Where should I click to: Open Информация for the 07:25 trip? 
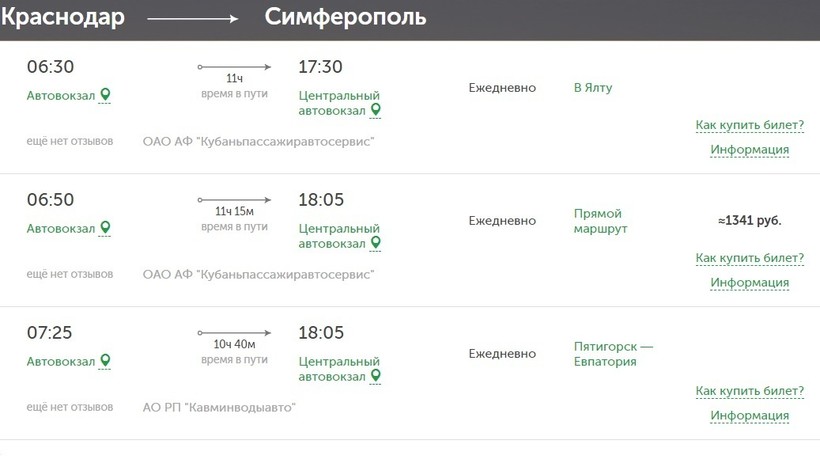coord(749,416)
